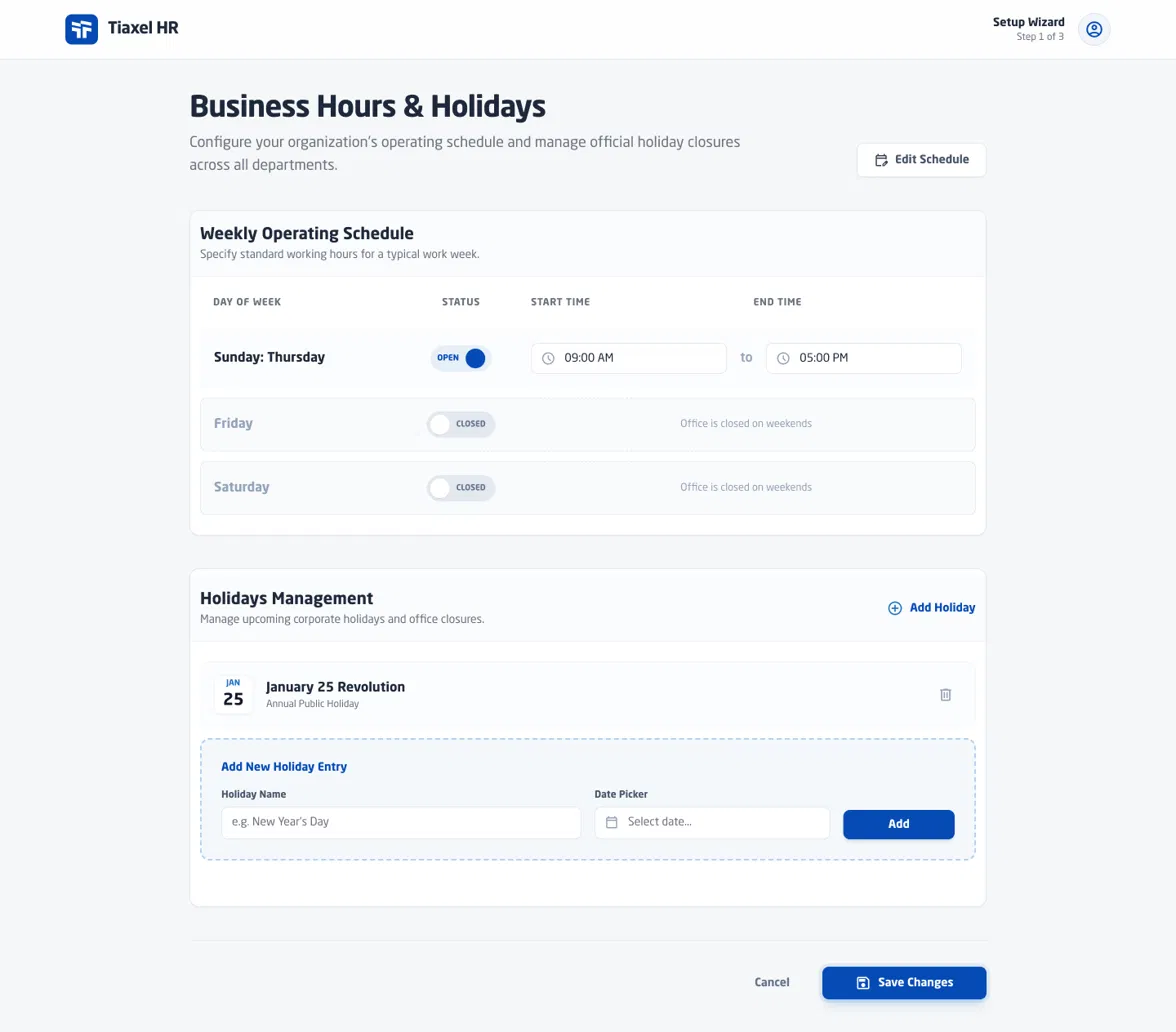Click the Add Holiday link
Screen dimensions: 1176x1032
pyautogui.click(x=932, y=608)
